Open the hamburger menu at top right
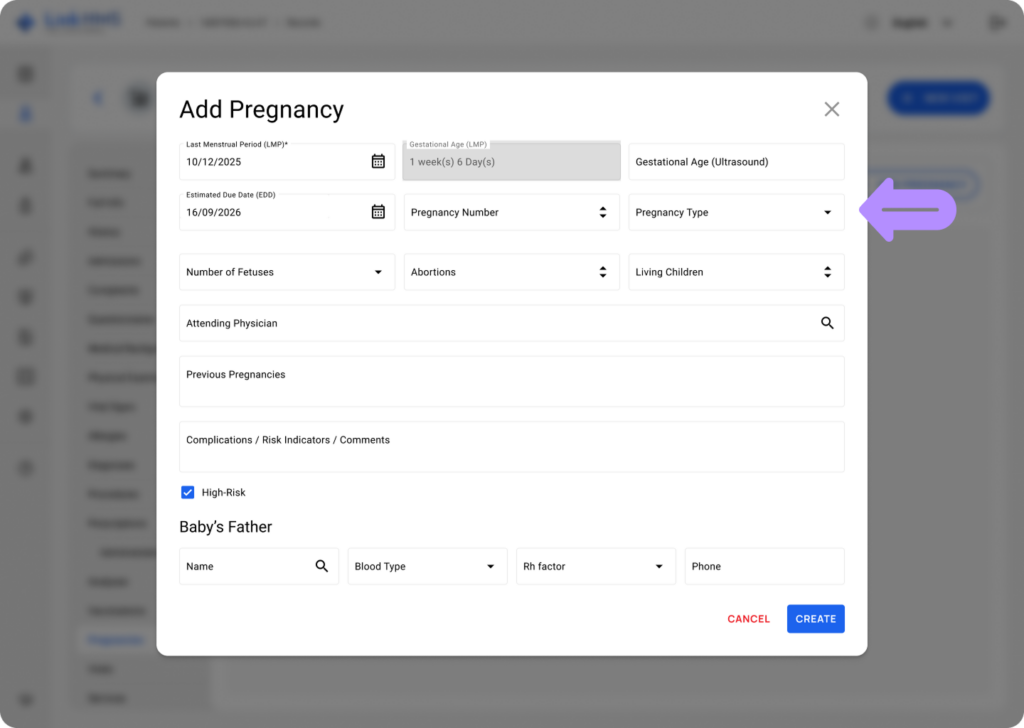Image resolution: width=1024 pixels, height=728 pixels. (x=996, y=22)
